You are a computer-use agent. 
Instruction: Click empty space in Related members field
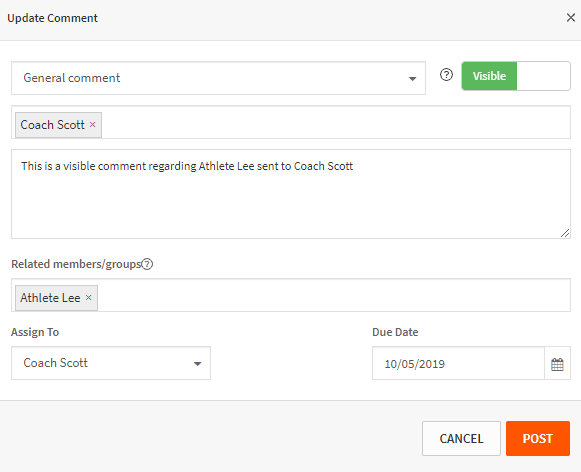pyautogui.click(x=333, y=295)
